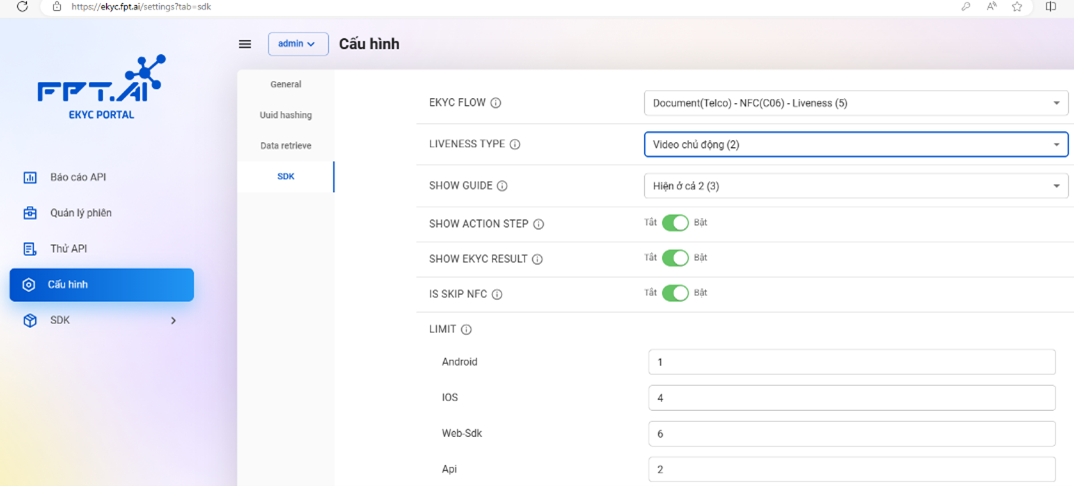Click info icon beside LIVENESS TYPE
Viewport: 1074px width, 486px height.
click(x=515, y=144)
